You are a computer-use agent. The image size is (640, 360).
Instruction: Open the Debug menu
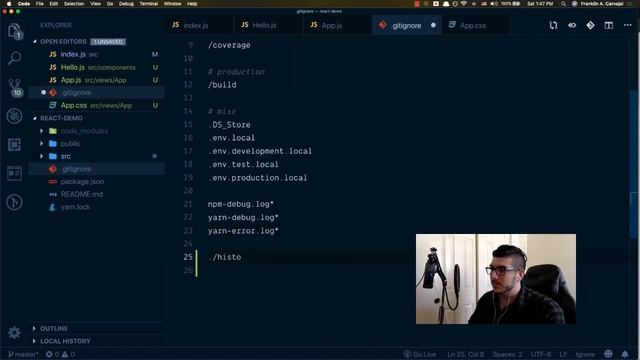tap(126, 4)
